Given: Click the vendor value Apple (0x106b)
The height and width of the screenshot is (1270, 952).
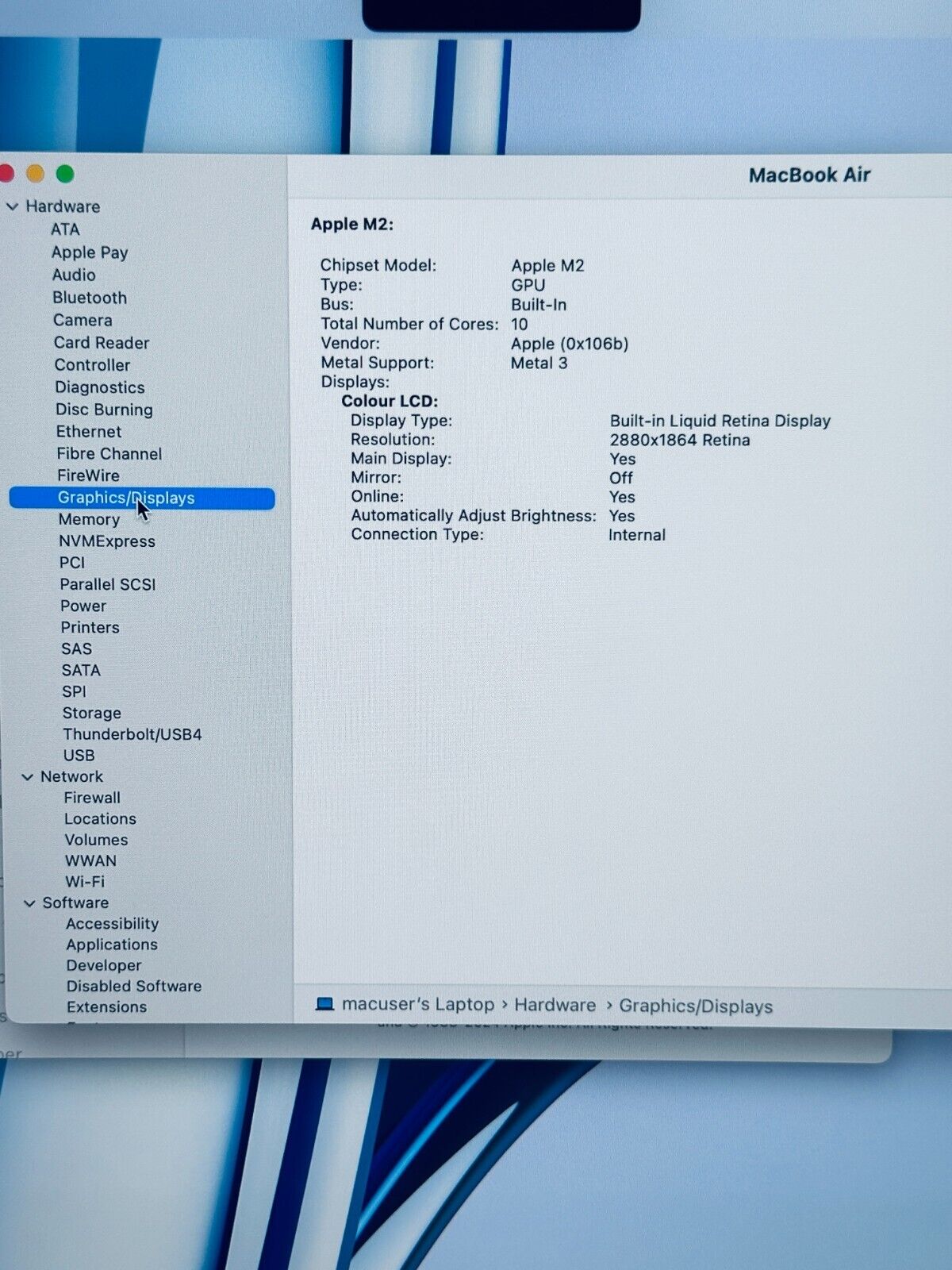Looking at the screenshot, I should (x=570, y=344).
